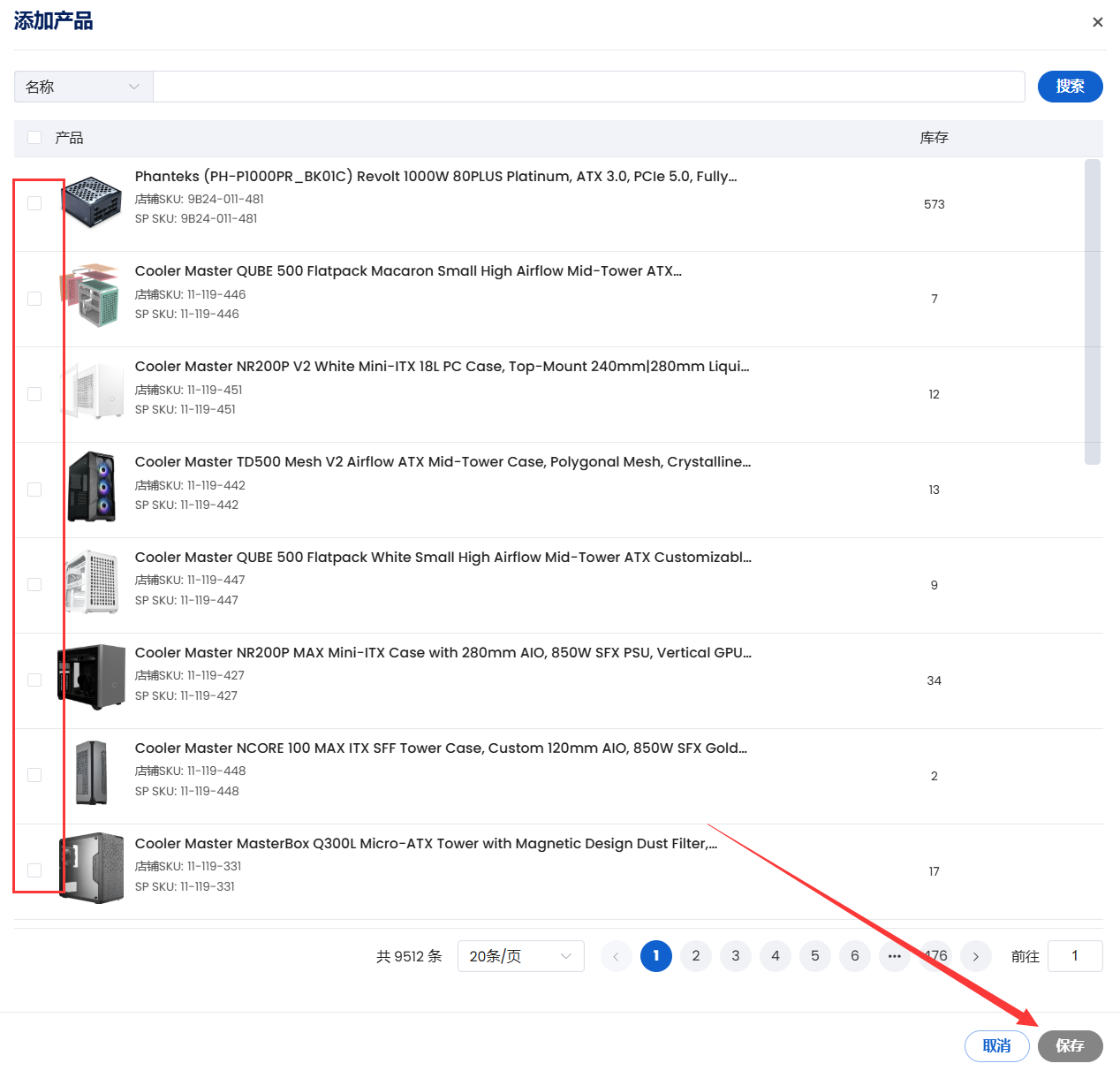Focus the product search text box
1120x1071 pixels.
point(589,87)
